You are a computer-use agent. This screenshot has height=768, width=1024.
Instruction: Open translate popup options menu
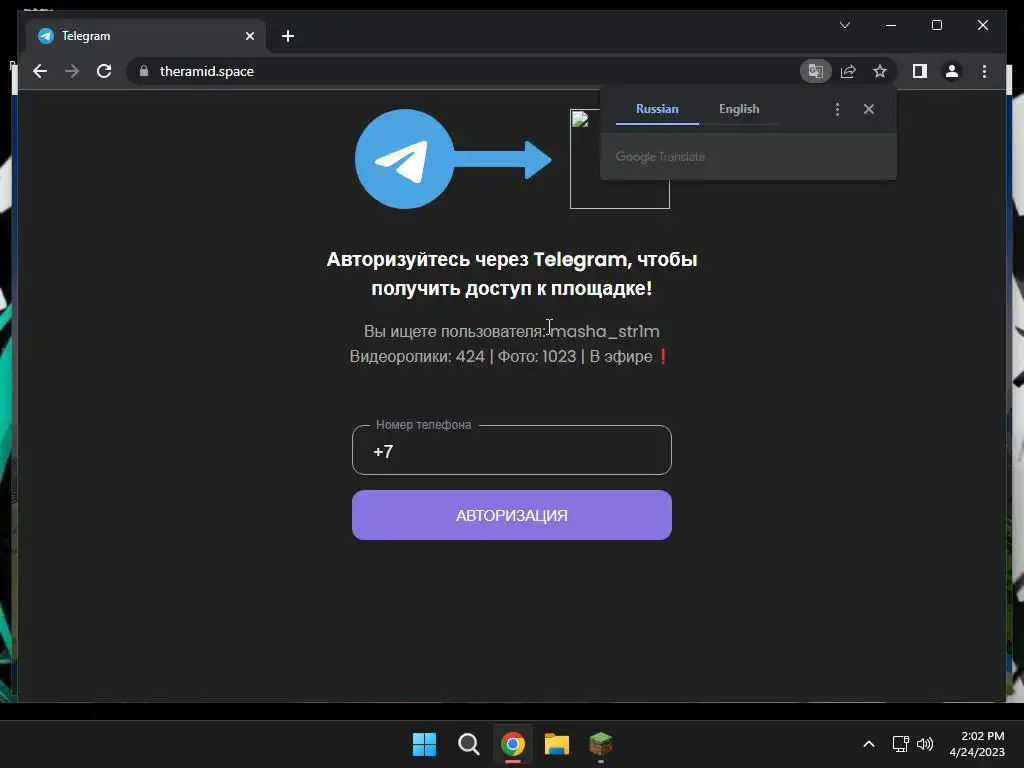pyautogui.click(x=837, y=109)
